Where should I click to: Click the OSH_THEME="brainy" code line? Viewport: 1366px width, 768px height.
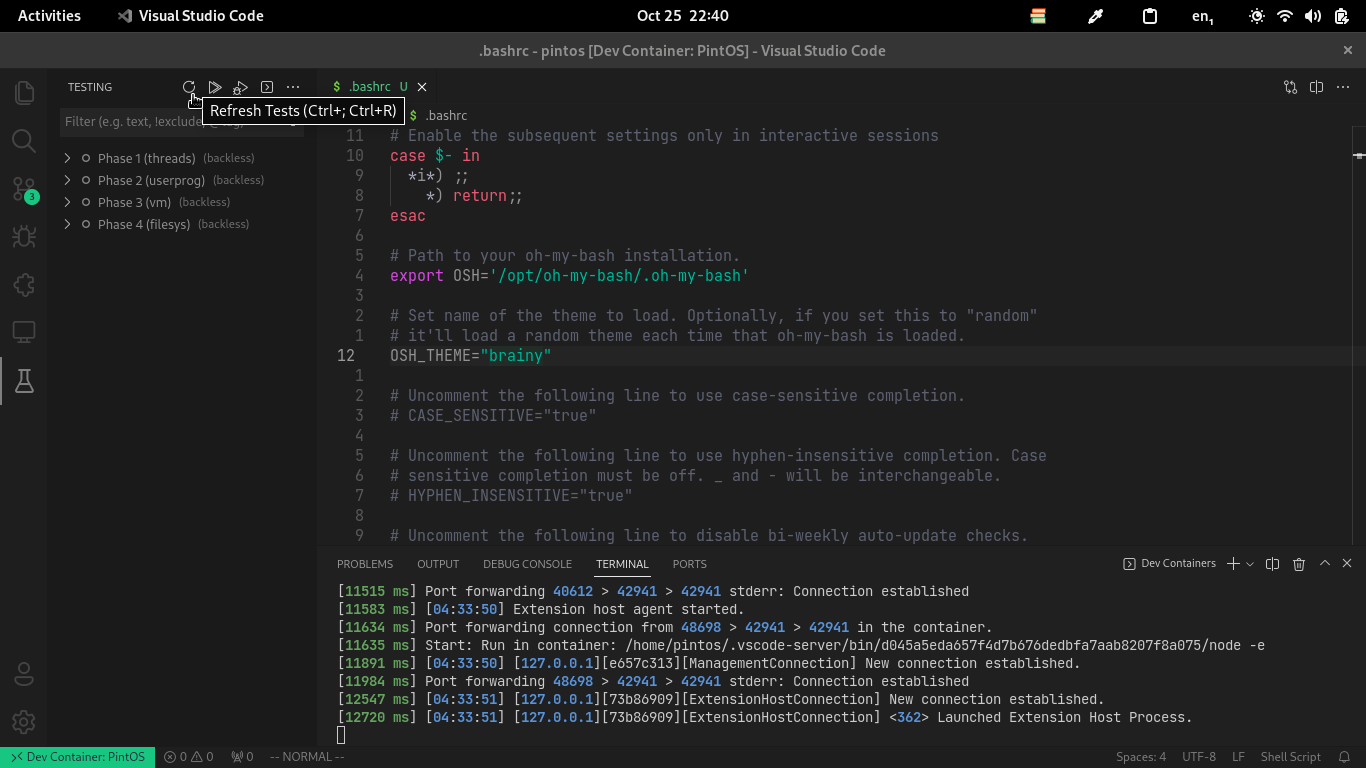[x=471, y=355]
